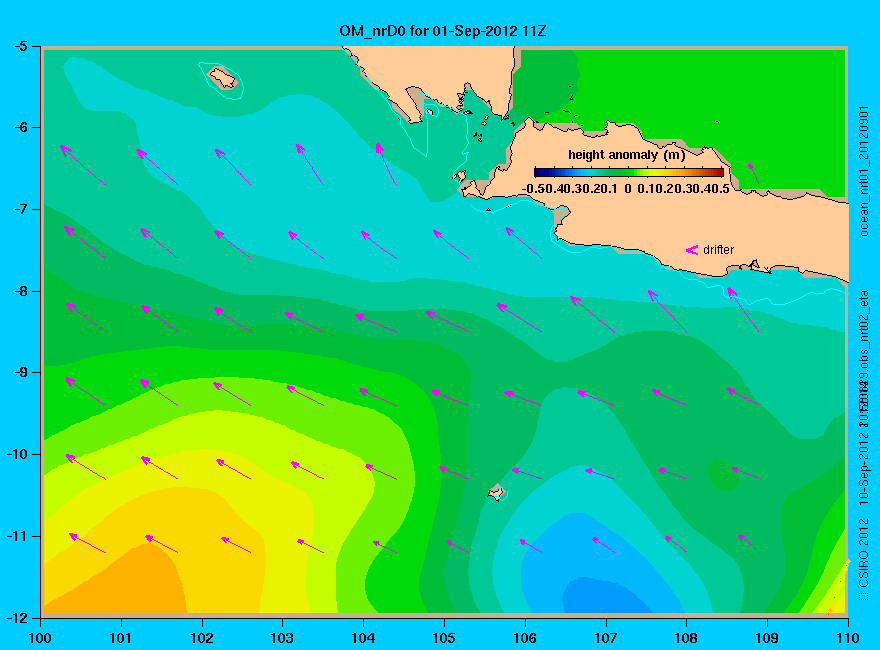Click x-axis label 102
This screenshot has height=650, width=880.
(201, 638)
